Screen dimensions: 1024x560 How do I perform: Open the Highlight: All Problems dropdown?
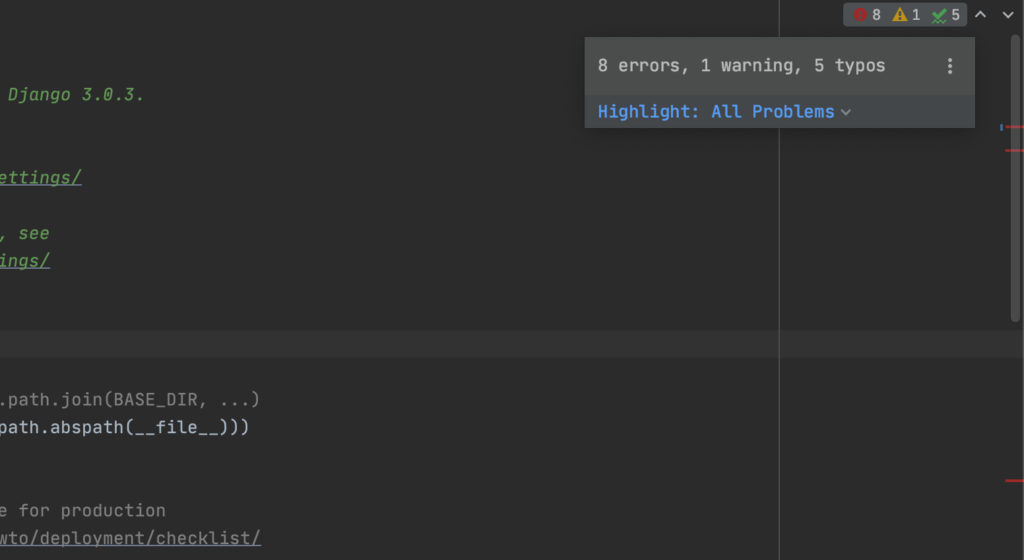[x=724, y=112]
